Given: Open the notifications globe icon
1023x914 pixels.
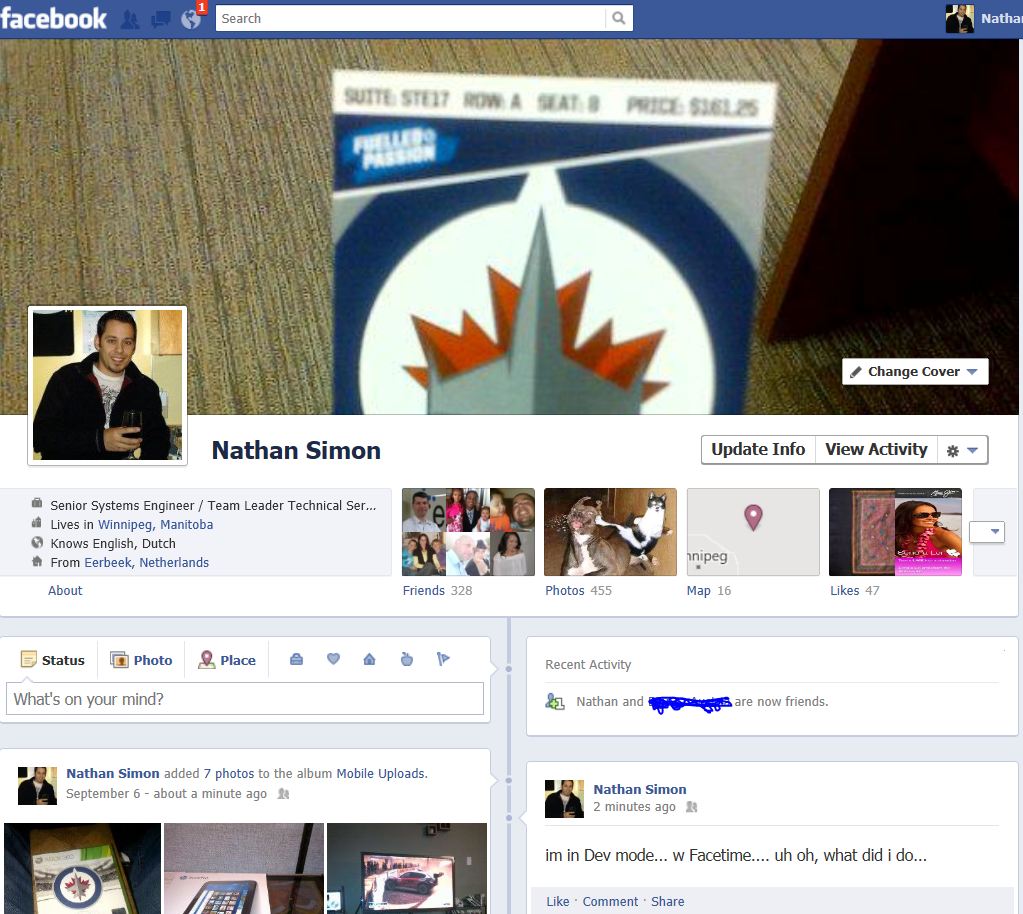Looking at the screenshot, I should coord(191,19).
